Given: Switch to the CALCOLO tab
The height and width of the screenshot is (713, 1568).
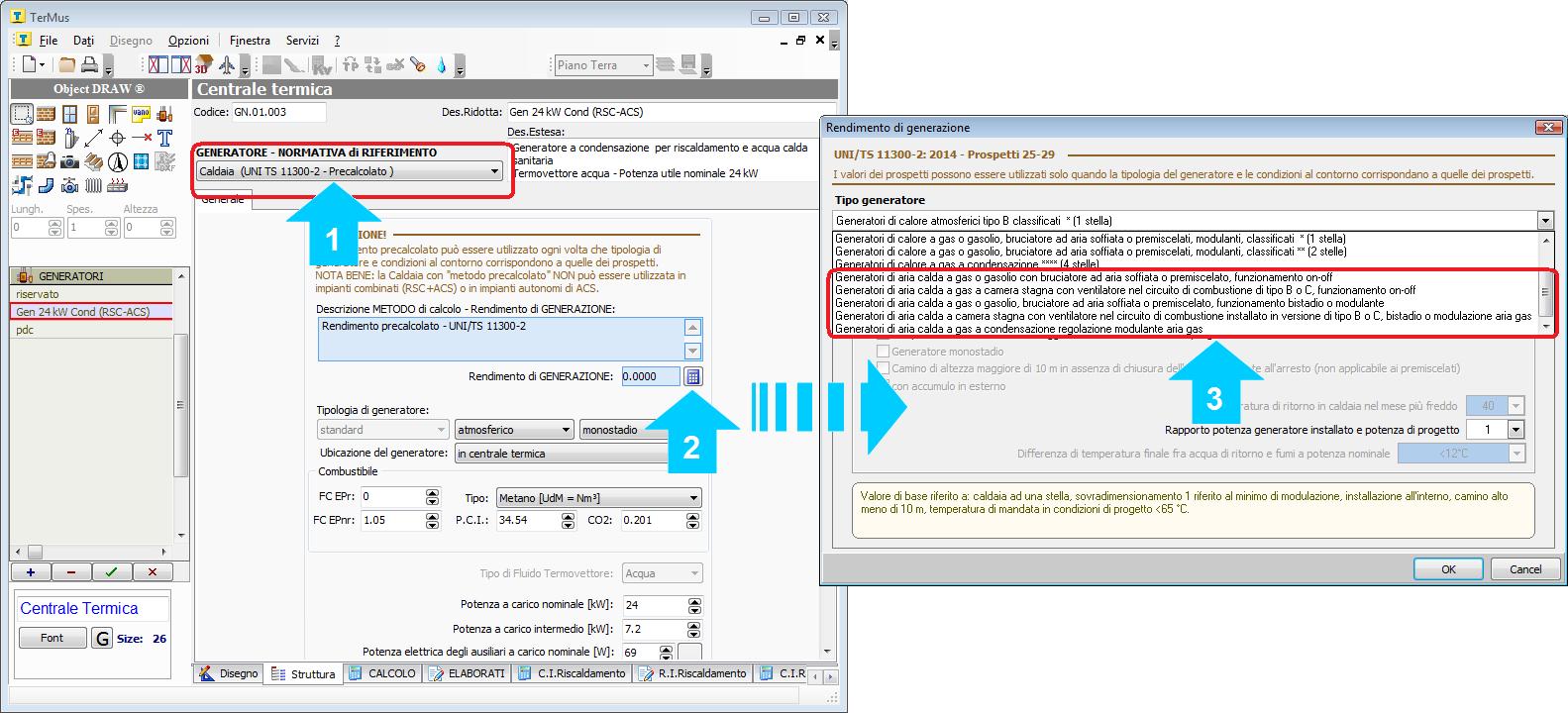Looking at the screenshot, I should (x=383, y=673).
